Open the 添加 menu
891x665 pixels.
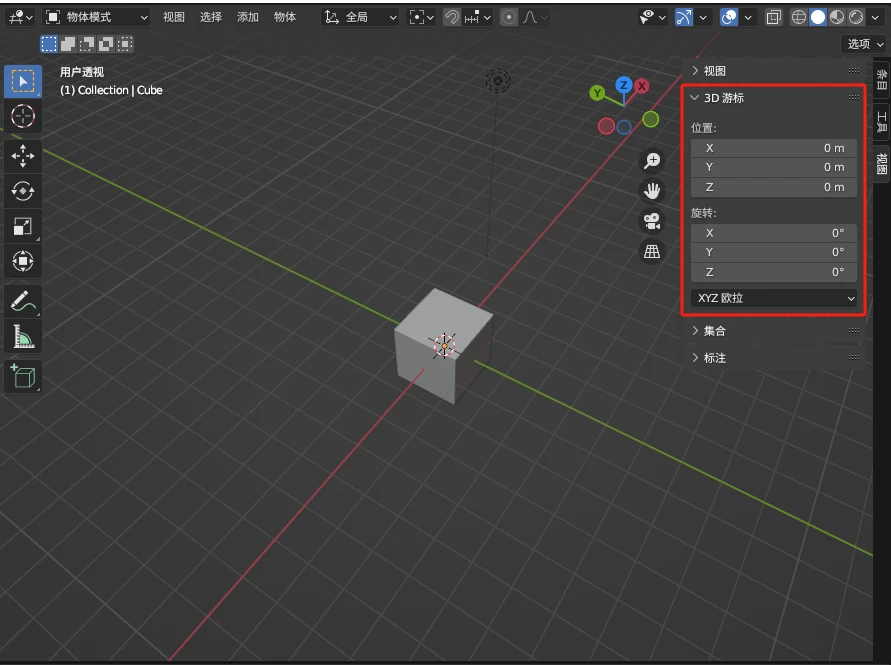pyautogui.click(x=248, y=17)
